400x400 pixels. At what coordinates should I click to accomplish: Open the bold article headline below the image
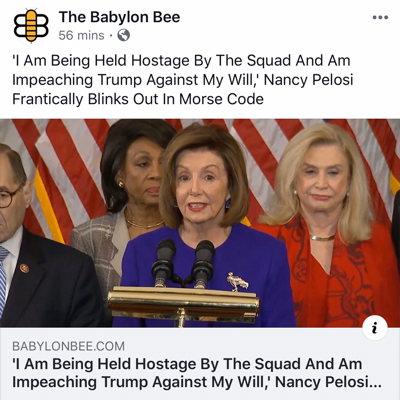[197, 373]
